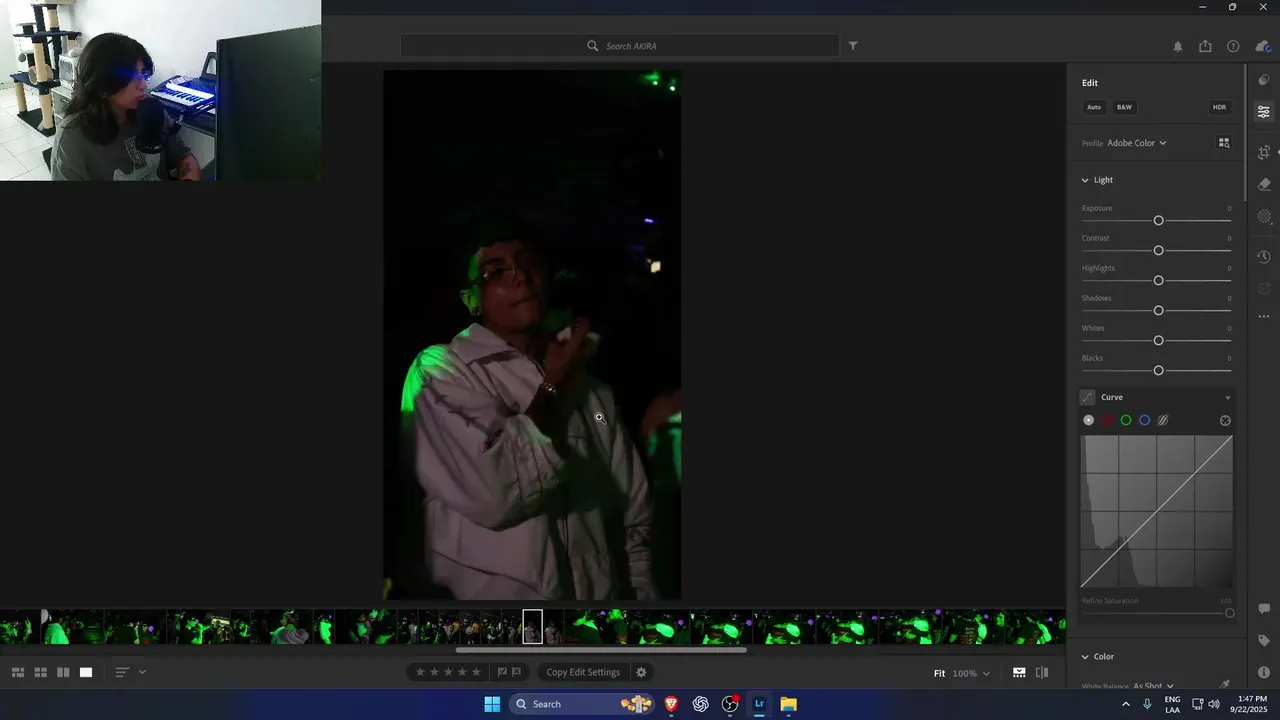Select the green curve channel

[x=1126, y=420]
